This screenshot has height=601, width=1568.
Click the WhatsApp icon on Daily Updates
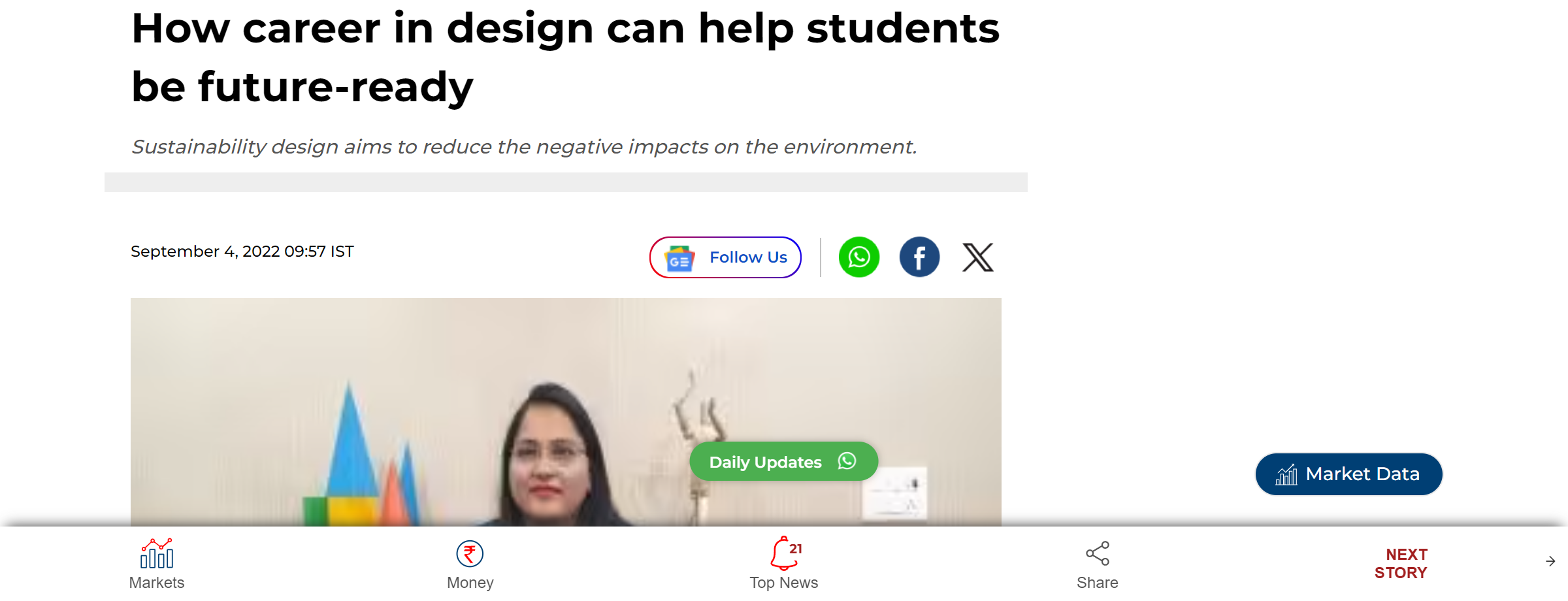(847, 461)
